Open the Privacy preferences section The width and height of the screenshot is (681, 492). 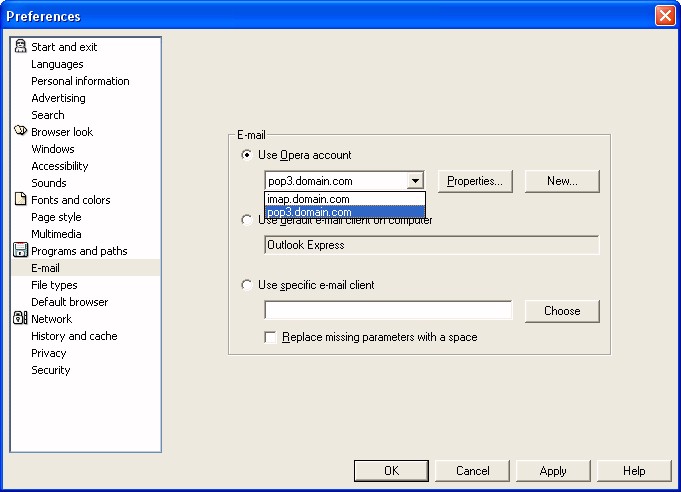(x=48, y=353)
